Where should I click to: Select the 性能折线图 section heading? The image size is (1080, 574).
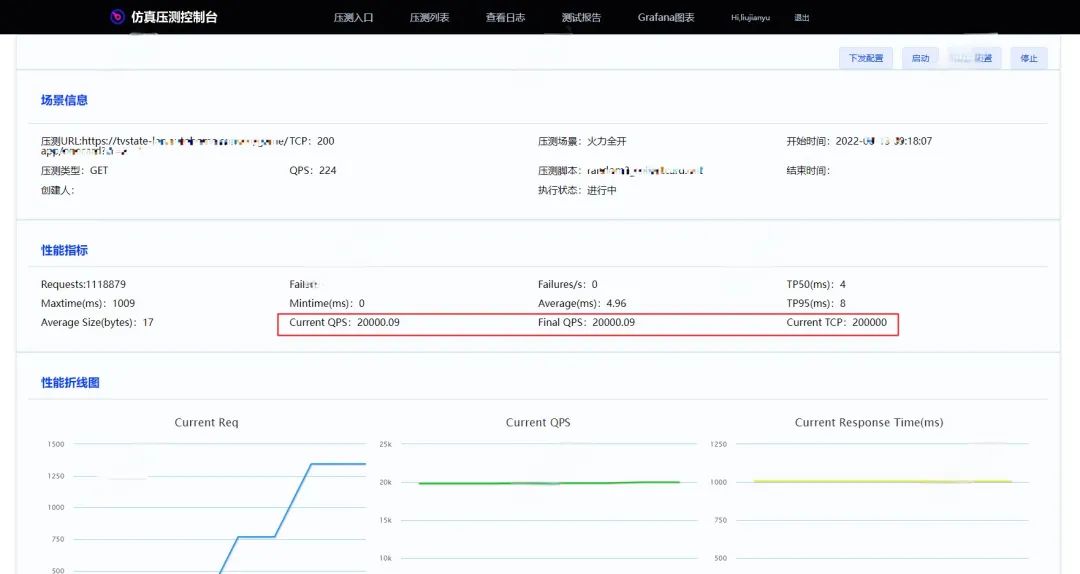pos(70,382)
